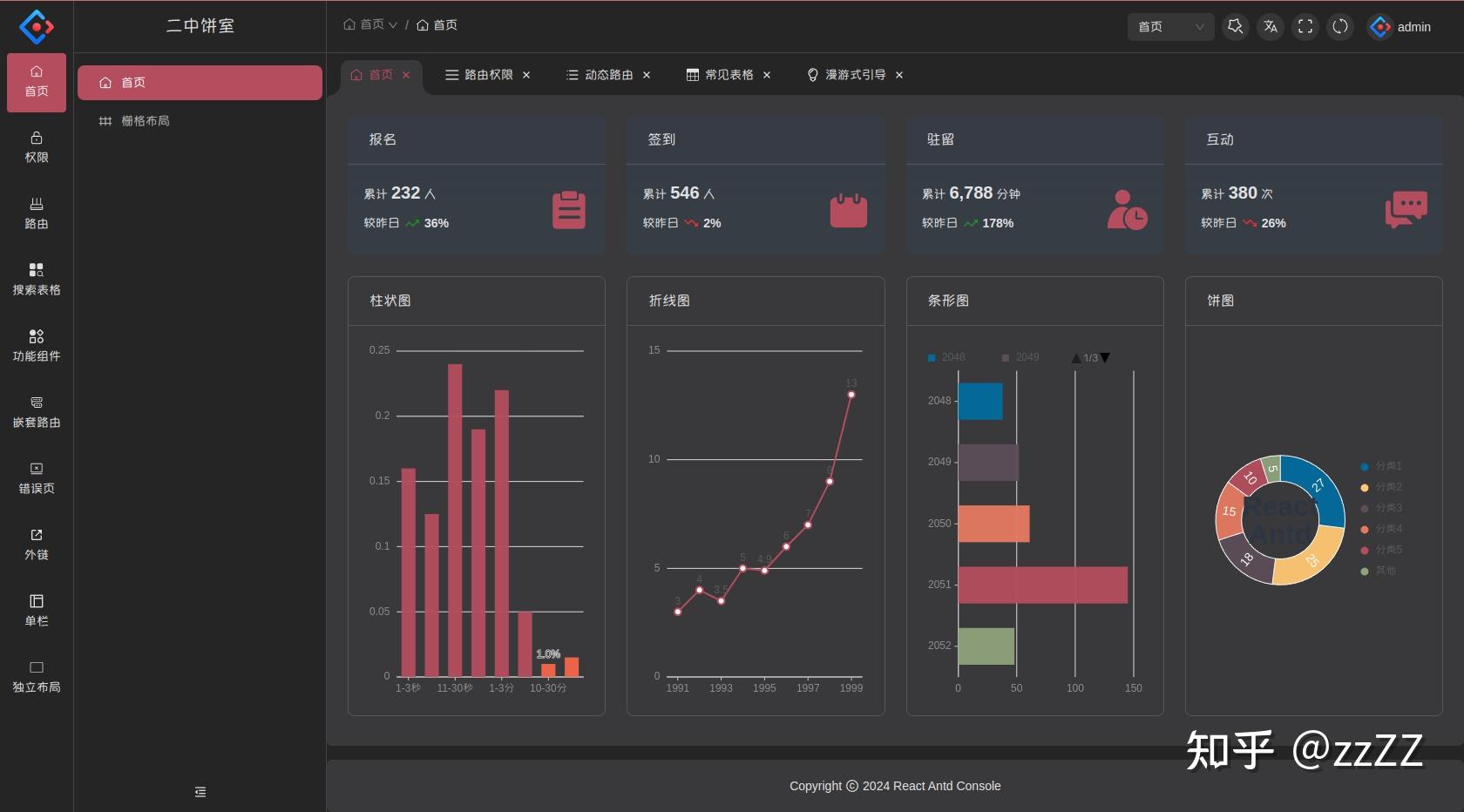Enter fullscreen mode with the fullscreen icon
This screenshot has width=1464, height=812.
[1305, 26]
